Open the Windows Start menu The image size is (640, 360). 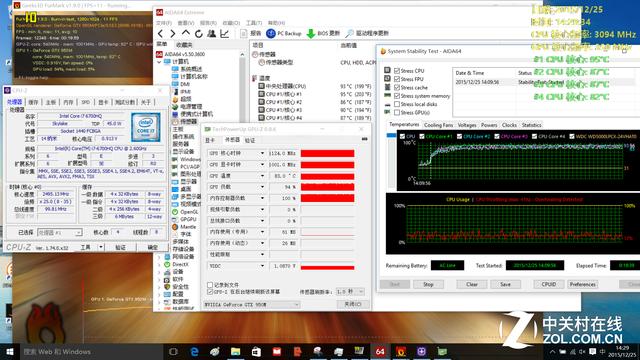tap(9, 351)
